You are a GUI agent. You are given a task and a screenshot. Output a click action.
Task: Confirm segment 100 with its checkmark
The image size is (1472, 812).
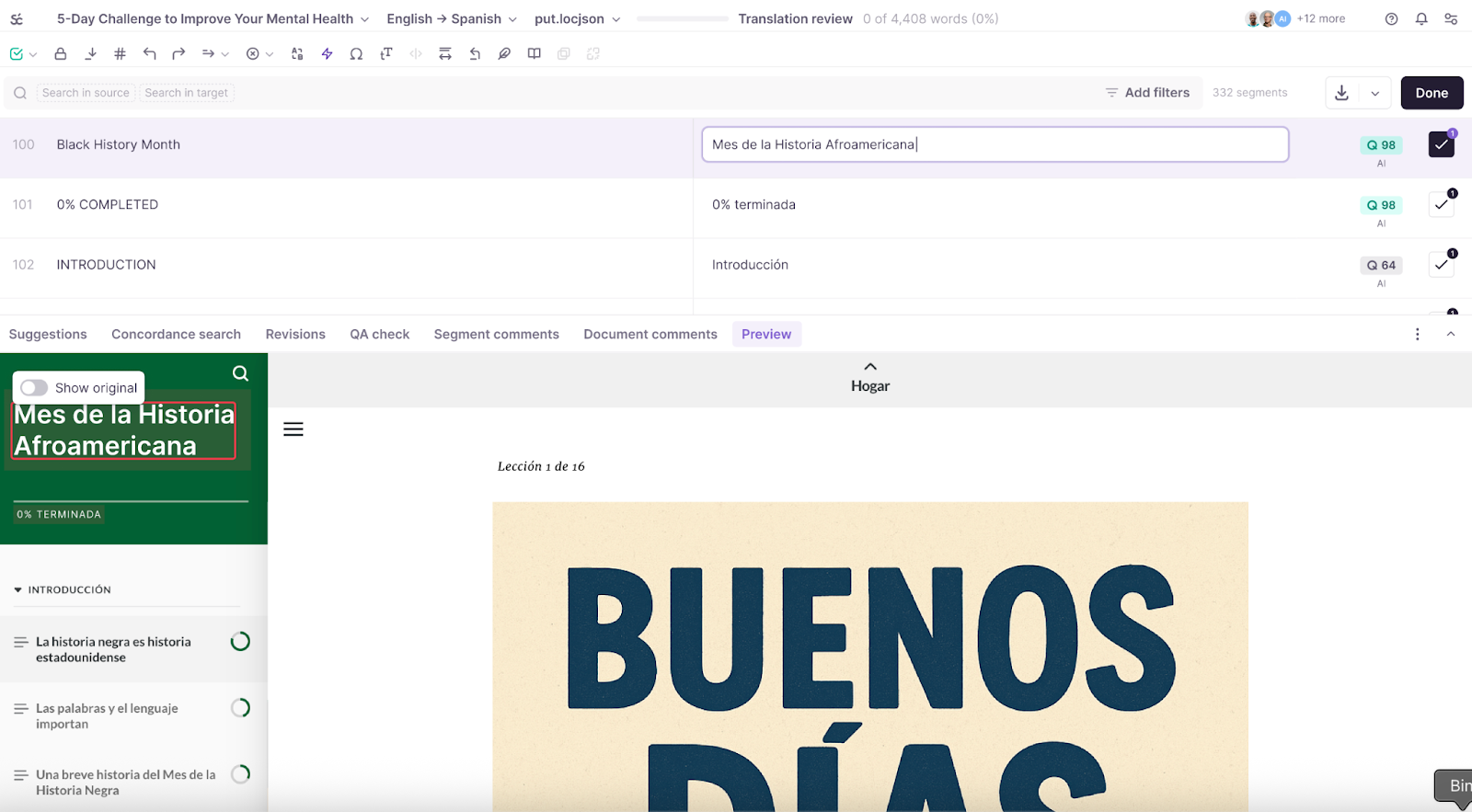[x=1442, y=144]
